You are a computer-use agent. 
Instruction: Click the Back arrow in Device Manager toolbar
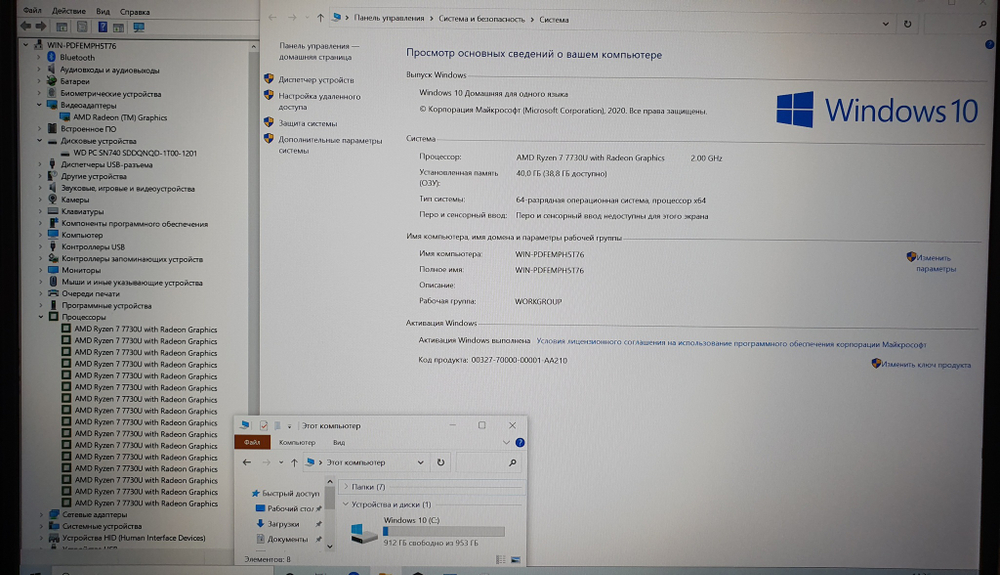point(26,27)
